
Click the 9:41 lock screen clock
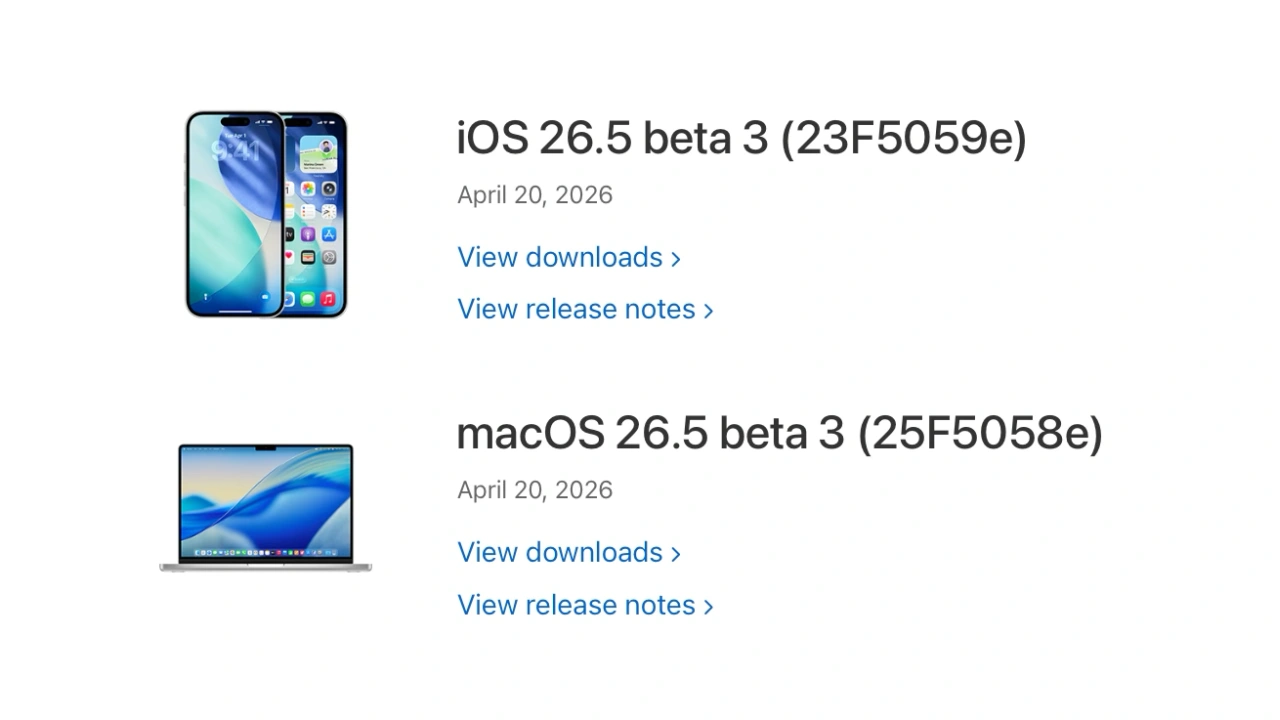tap(236, 151)
